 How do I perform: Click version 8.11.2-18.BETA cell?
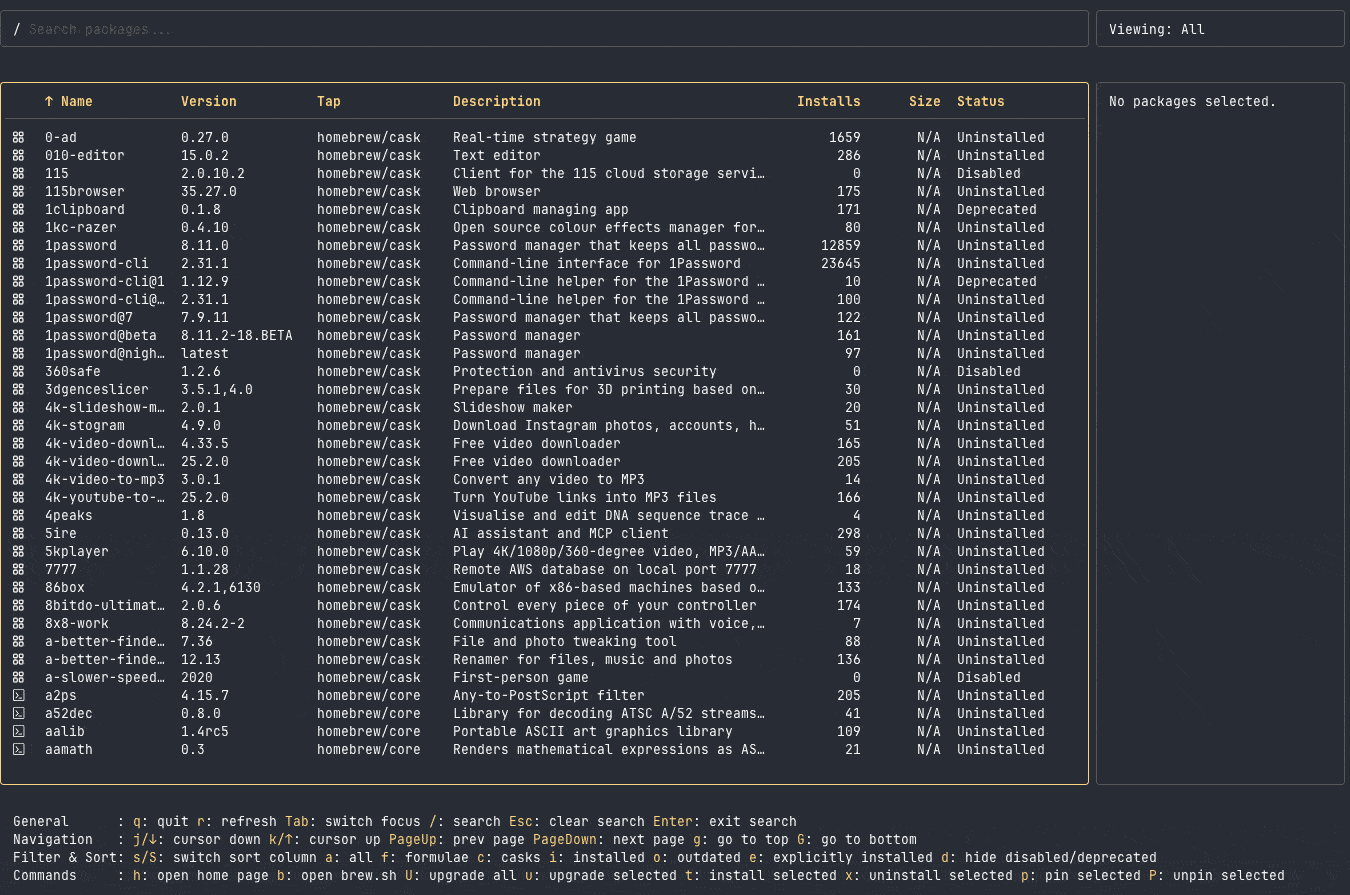(237, 335)
